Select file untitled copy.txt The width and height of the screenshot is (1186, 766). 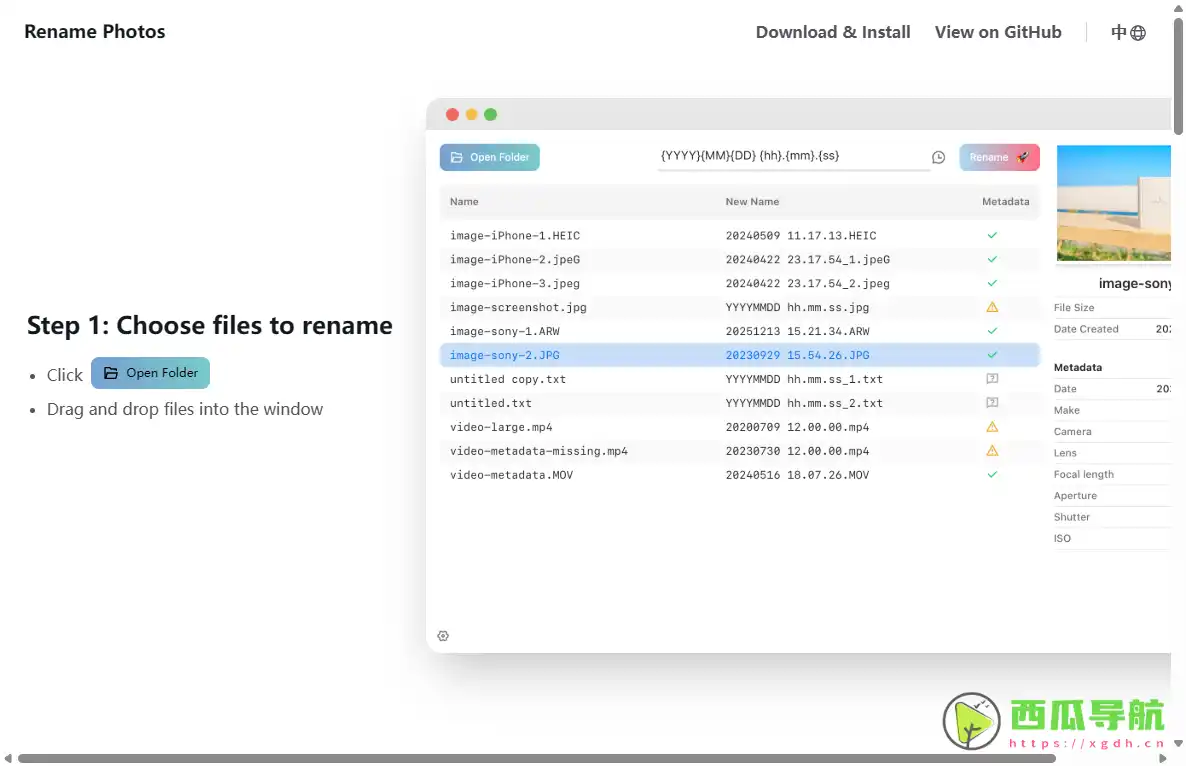[x=508, y=379]
